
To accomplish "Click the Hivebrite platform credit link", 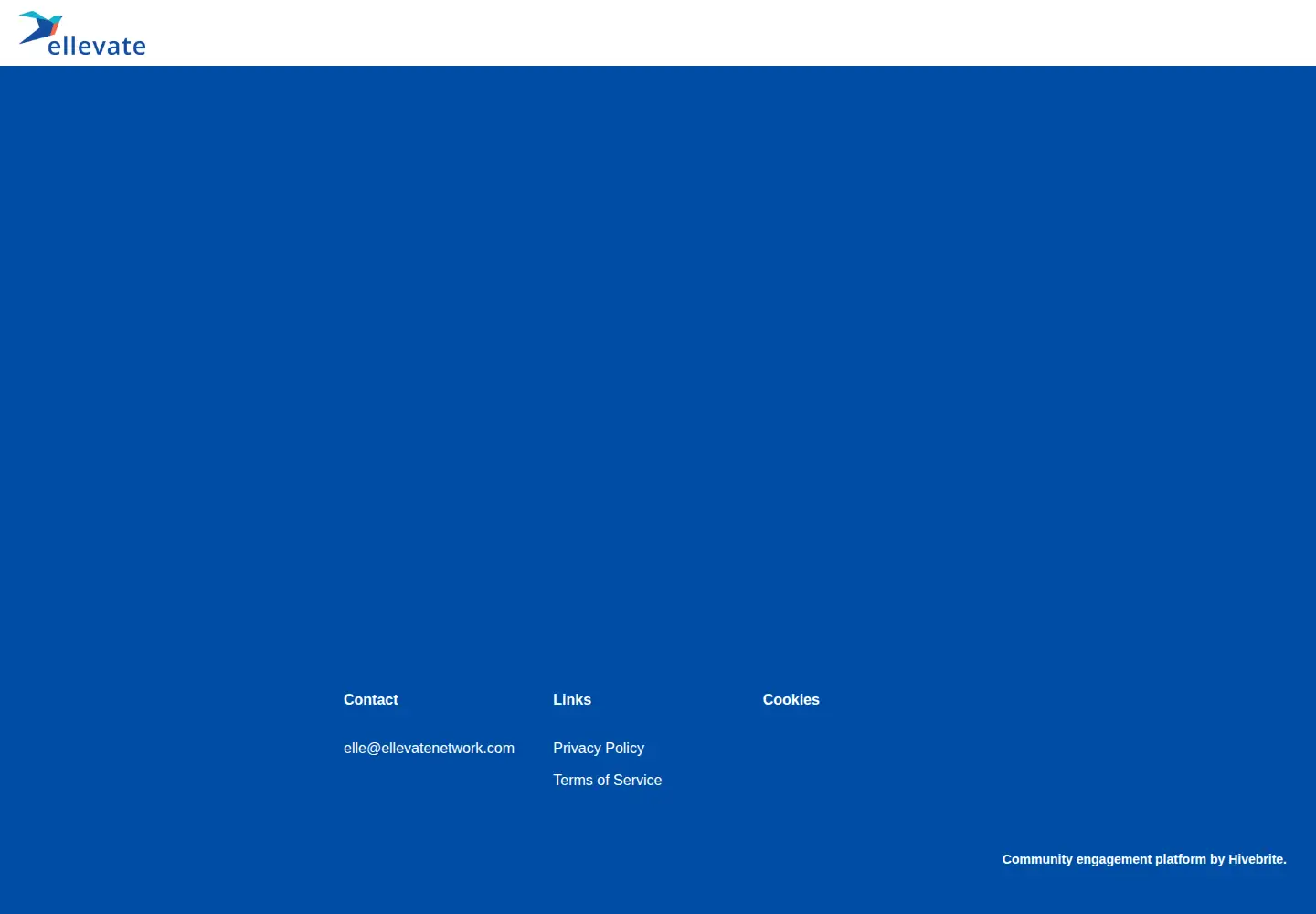I will tap(1144, 859).
